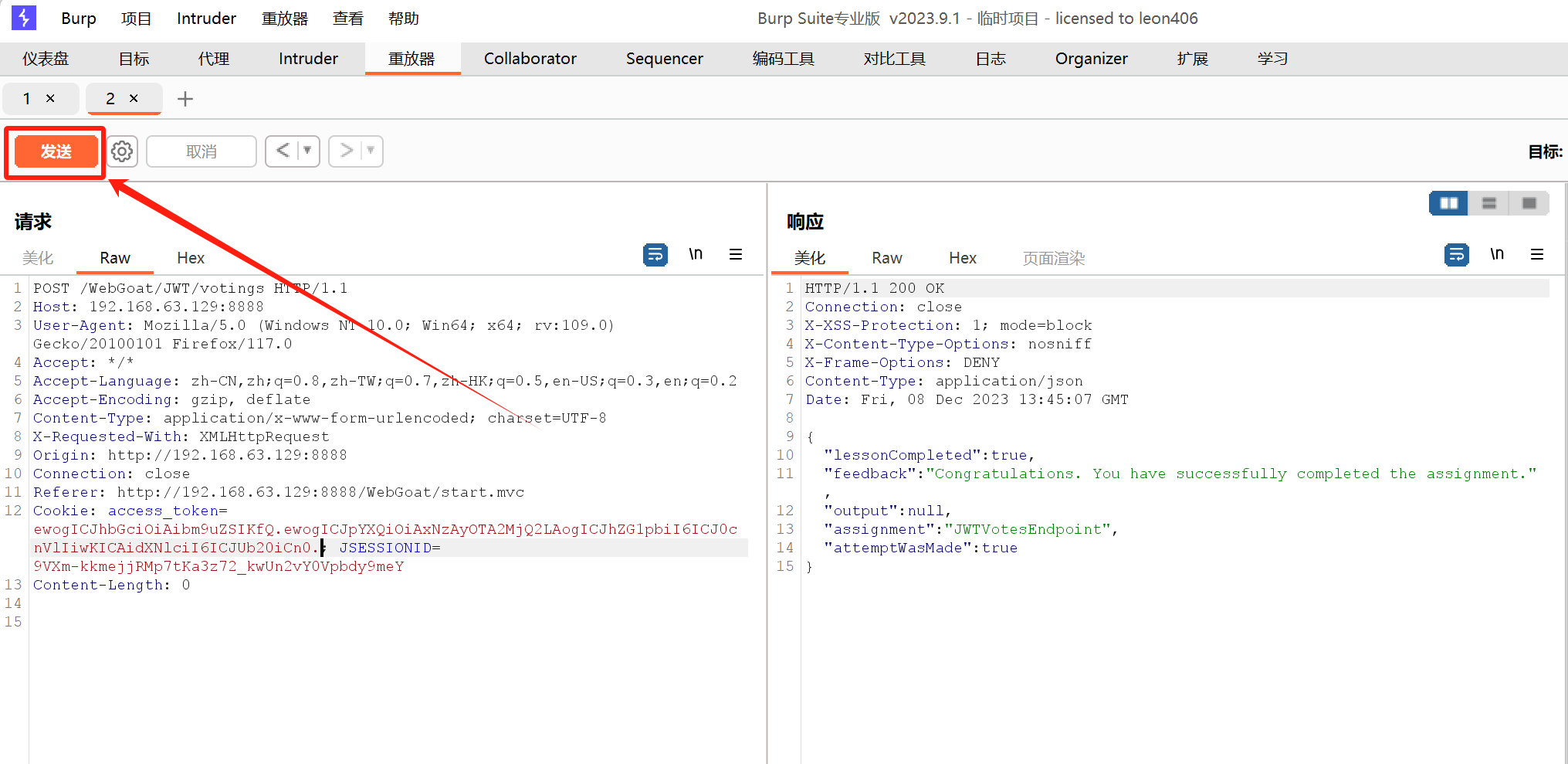Switch to the 代理 tab
The image size is (1568, 764).
(x=214, y=59)
